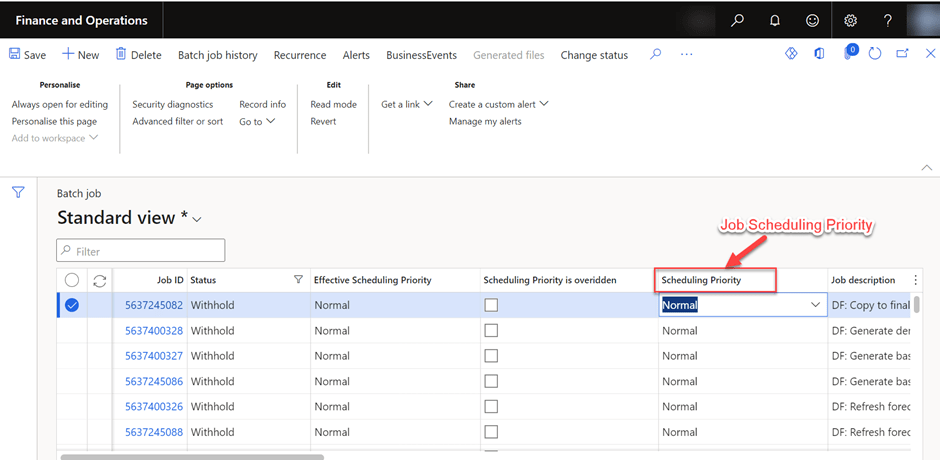Image resolution: width=940 pixels, height=460 pixels.
Task: Click the grid refresh icon in header row
Action: (99, 281)
